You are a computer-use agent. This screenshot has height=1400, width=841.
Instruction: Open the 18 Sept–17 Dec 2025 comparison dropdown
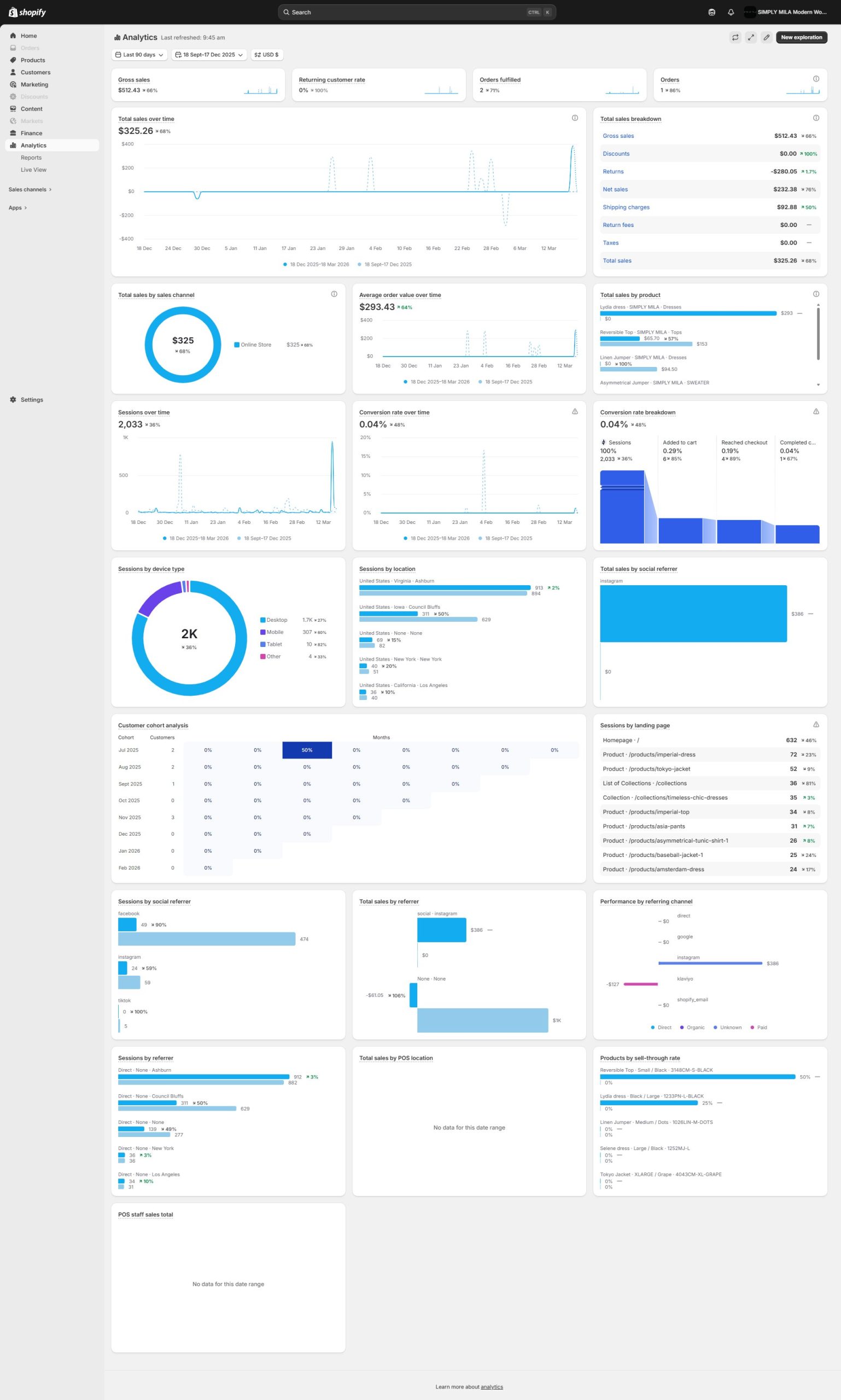(x=208, y=55)
